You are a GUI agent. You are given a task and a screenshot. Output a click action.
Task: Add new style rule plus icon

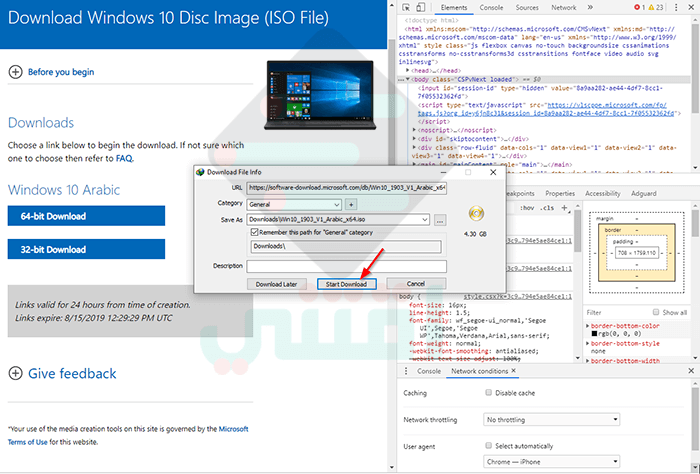[564, 208]
